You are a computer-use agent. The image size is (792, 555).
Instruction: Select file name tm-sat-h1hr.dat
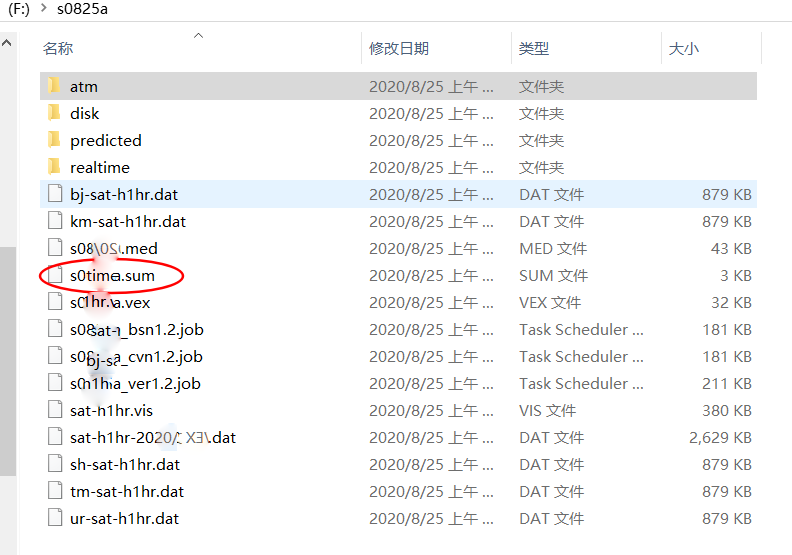[127, 492]
